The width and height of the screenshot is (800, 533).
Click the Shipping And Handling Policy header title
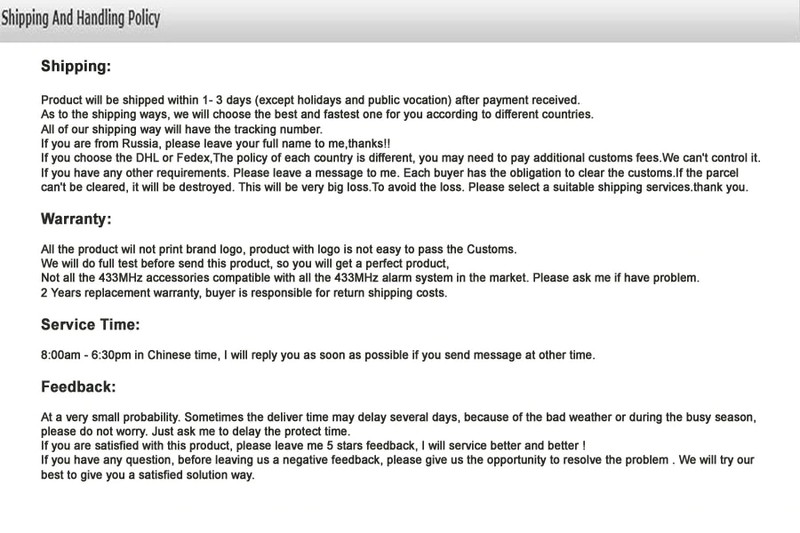point(80,19)
